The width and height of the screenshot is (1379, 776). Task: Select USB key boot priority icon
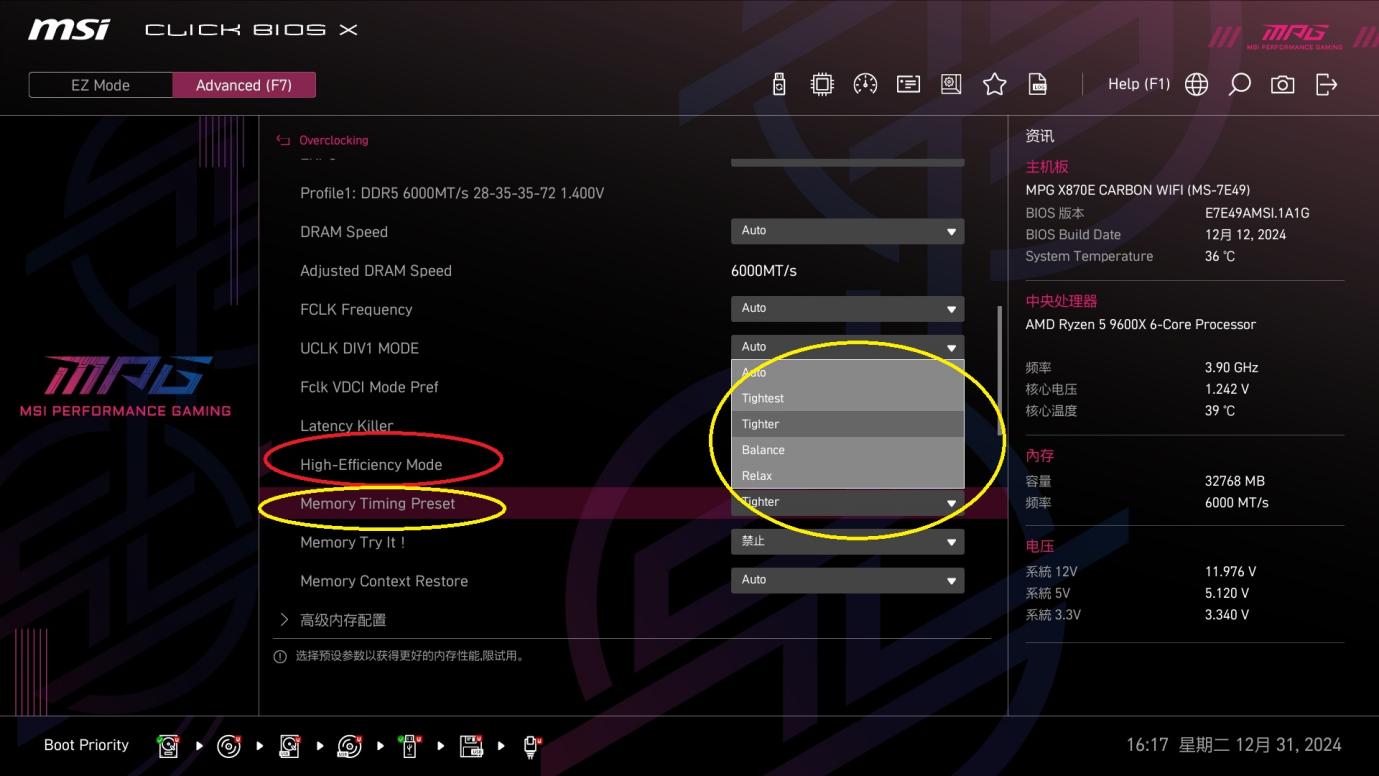pyautogui.click(x=410, y=746)
